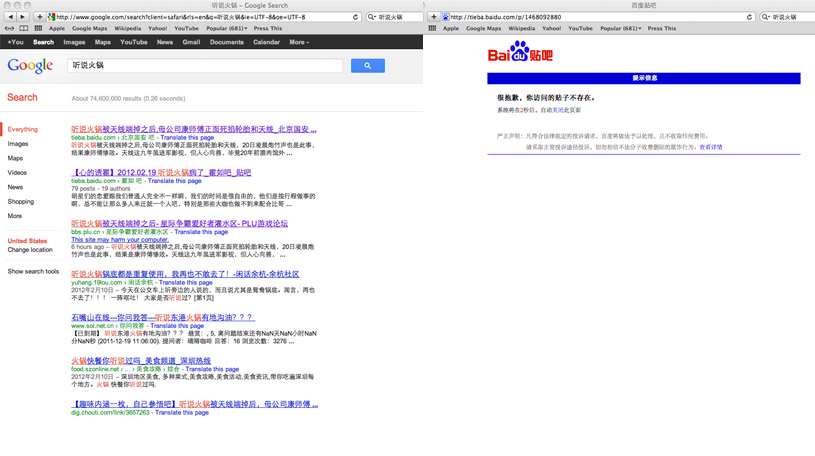Select Images in the left search sidebar
815x456 pixels.
point(18,144)
